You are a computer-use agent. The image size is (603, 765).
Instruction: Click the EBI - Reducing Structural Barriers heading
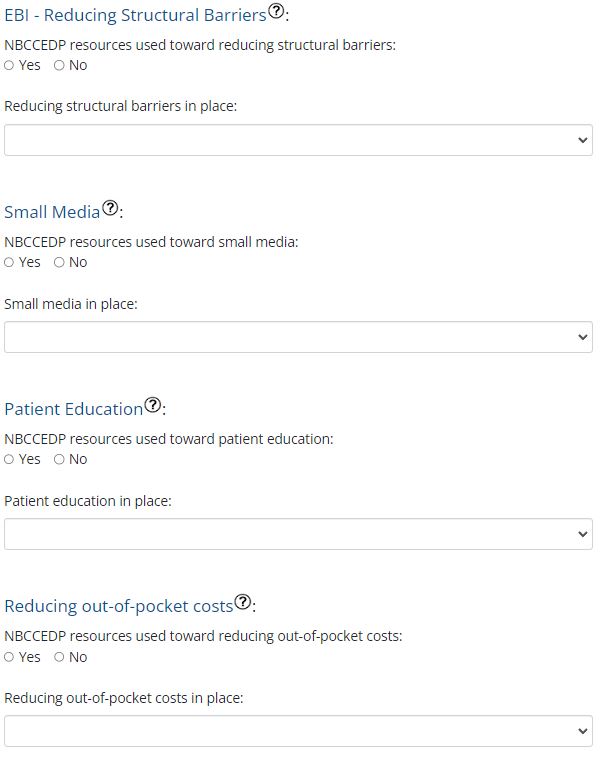click(x=135, y=15)
